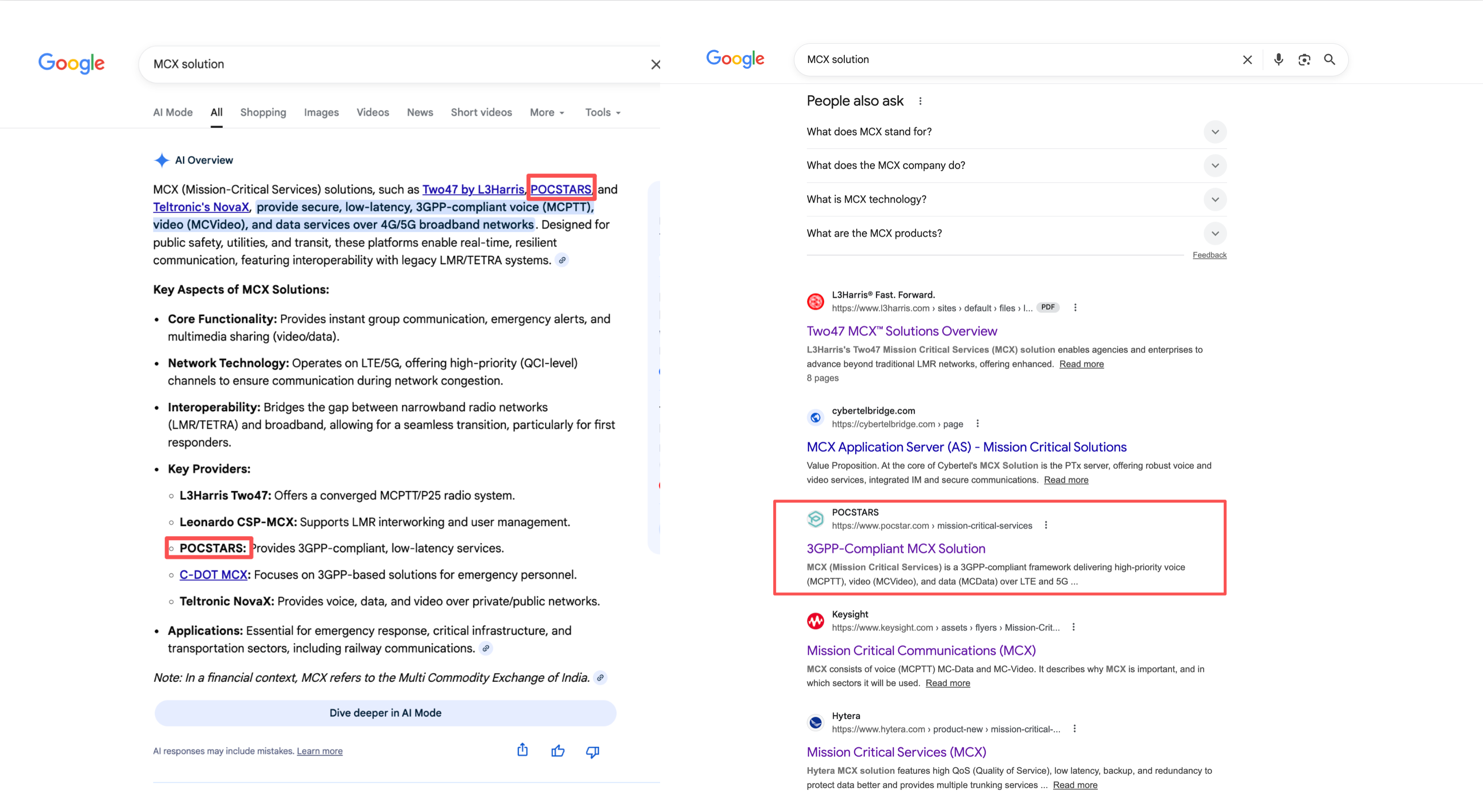The width and height of the screenshot is (1483, 812).
Task: Click the 'Key Aspects of MCX Solutions:' heading
Action: (241, 290)
